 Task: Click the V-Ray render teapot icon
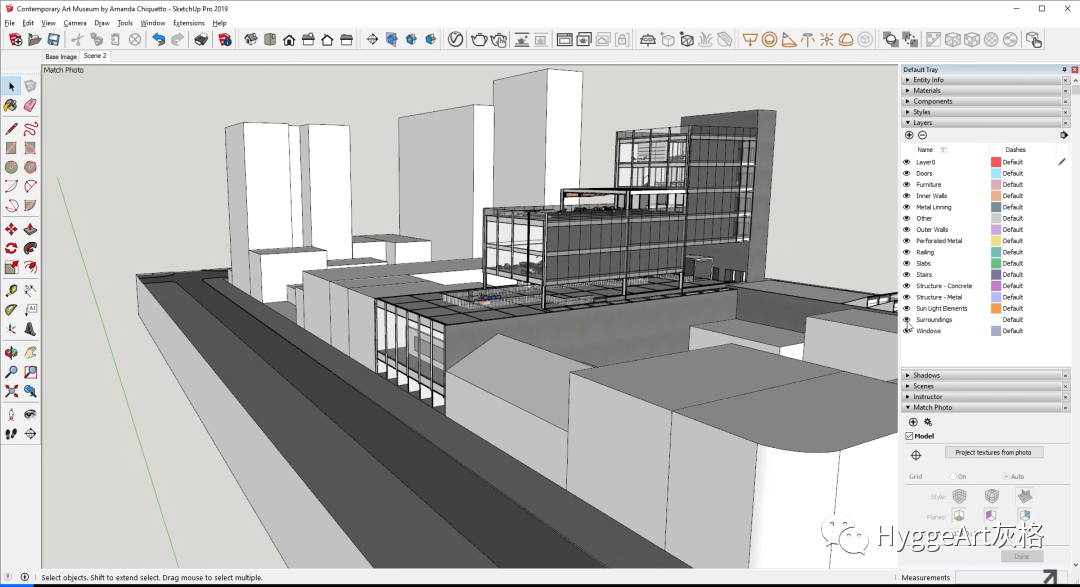479,40
